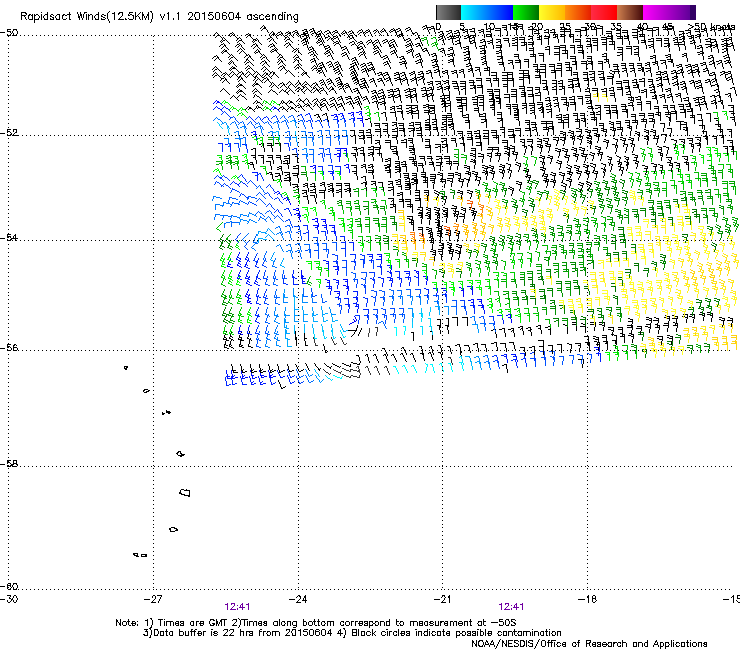Screen dimensions: 740x650
Task: Click the '-58' latitude axis label
Action: click(x=9, y=464)
